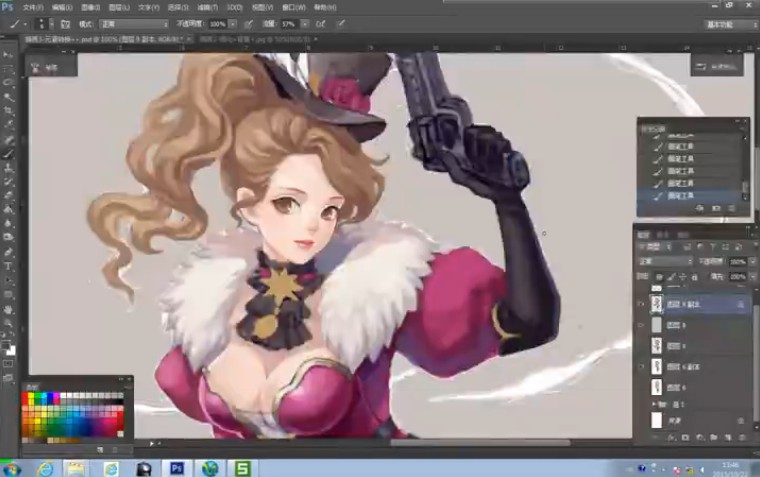Select the Zoom tool
This screenshot has width=760, height=477.
(x=8, y=323)
